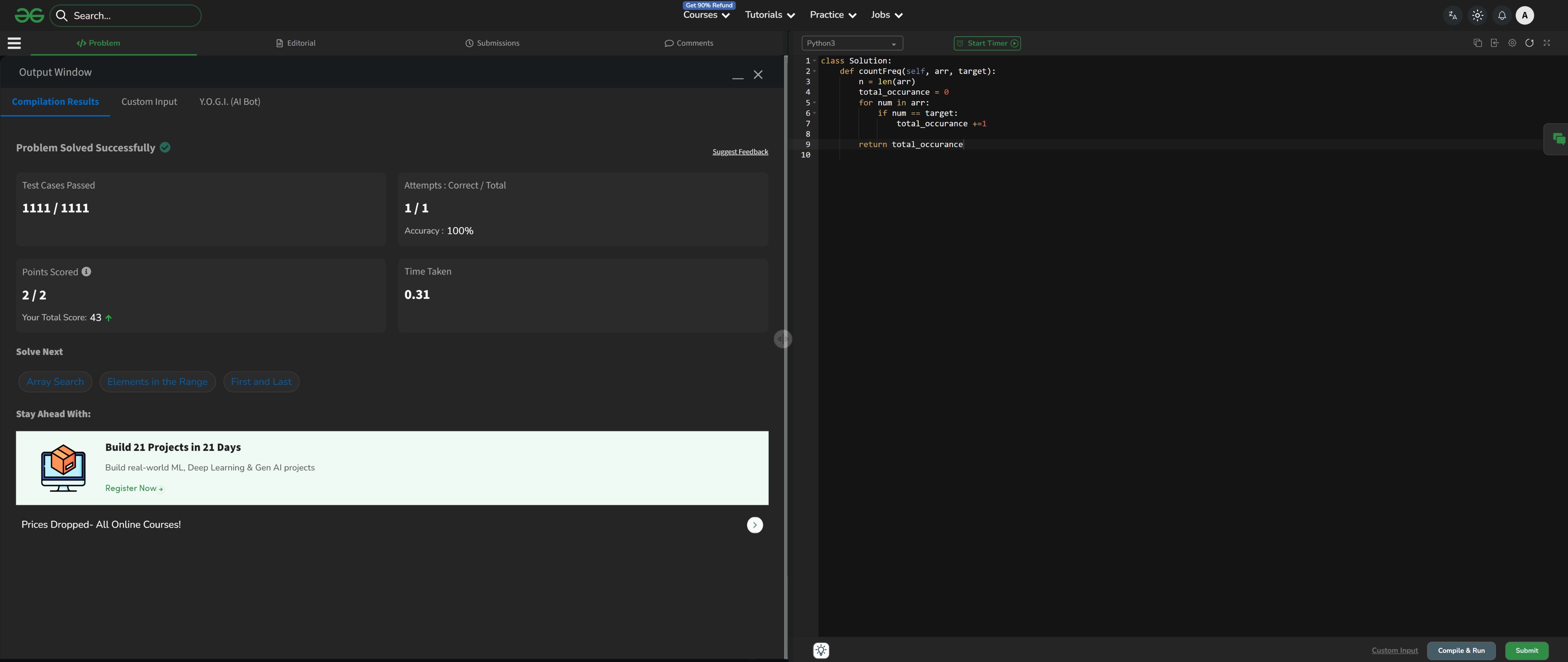Open the hamburger menu icon
Viewport: 1568px width, 662px height.
(x=14, y=43)
